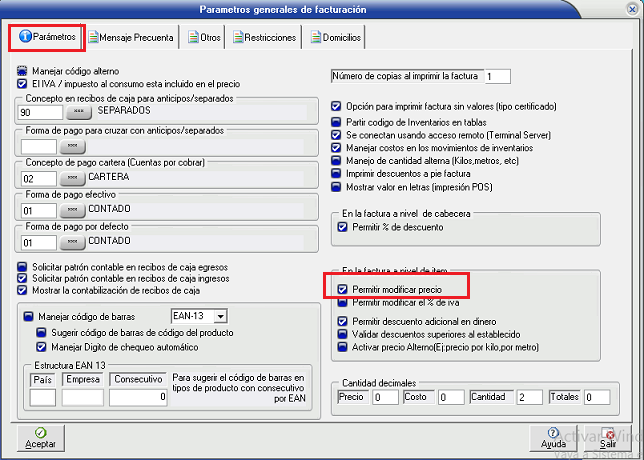Select the Otros tab
The height and width of the screenshot is (460, 644).
coord(204,38)
